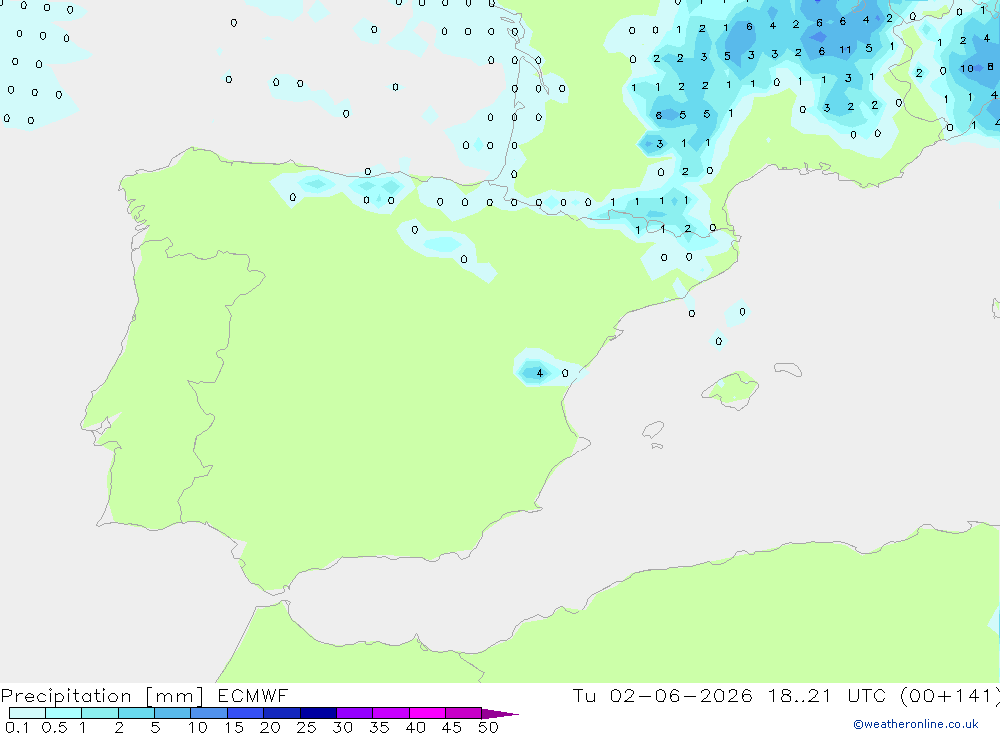Click the '25' legend scale label

tap(306, 727)
